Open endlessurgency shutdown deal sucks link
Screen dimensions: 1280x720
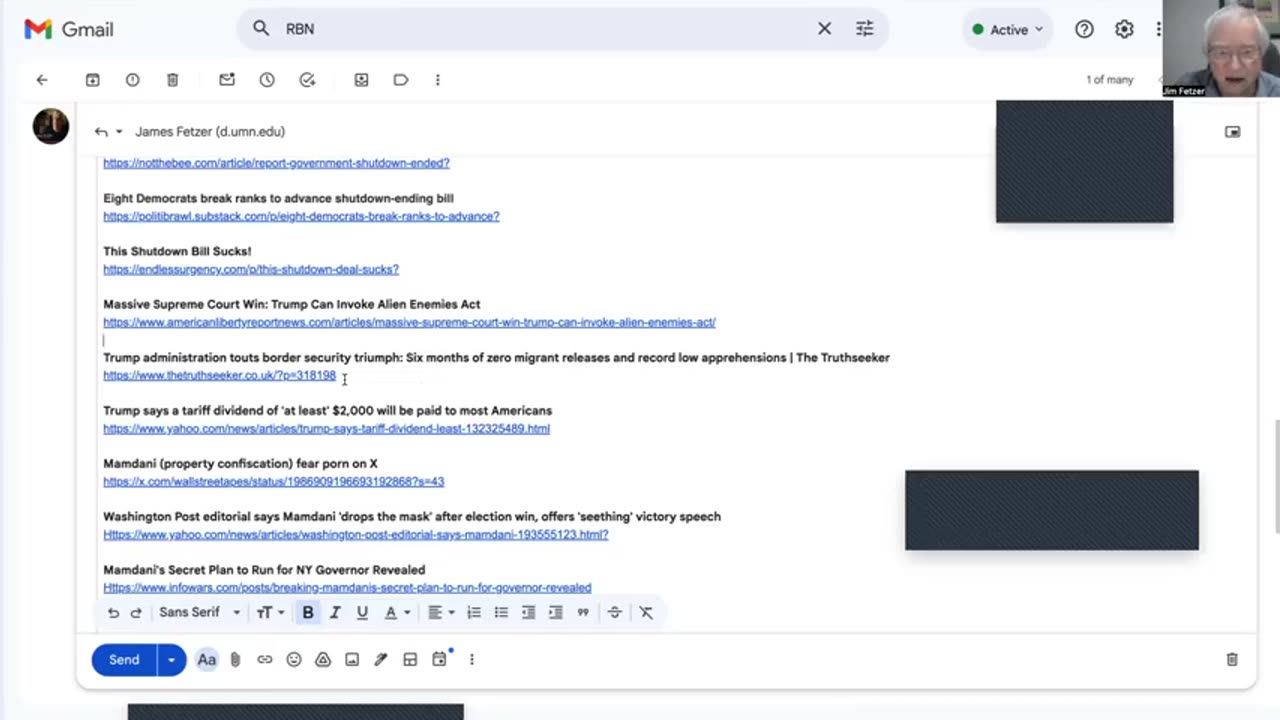[251, 269]
